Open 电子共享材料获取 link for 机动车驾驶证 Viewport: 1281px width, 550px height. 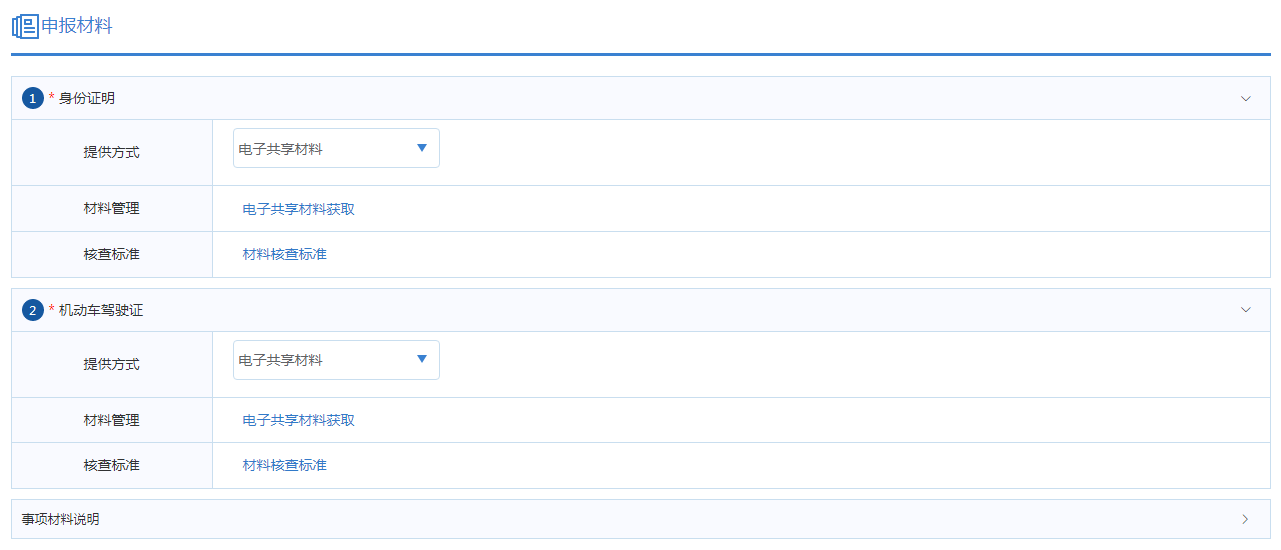tap(298, 420)
